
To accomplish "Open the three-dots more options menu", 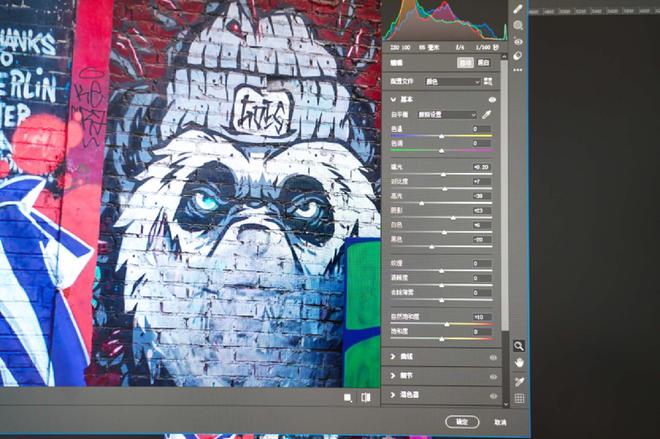I will tap(518, 70).
